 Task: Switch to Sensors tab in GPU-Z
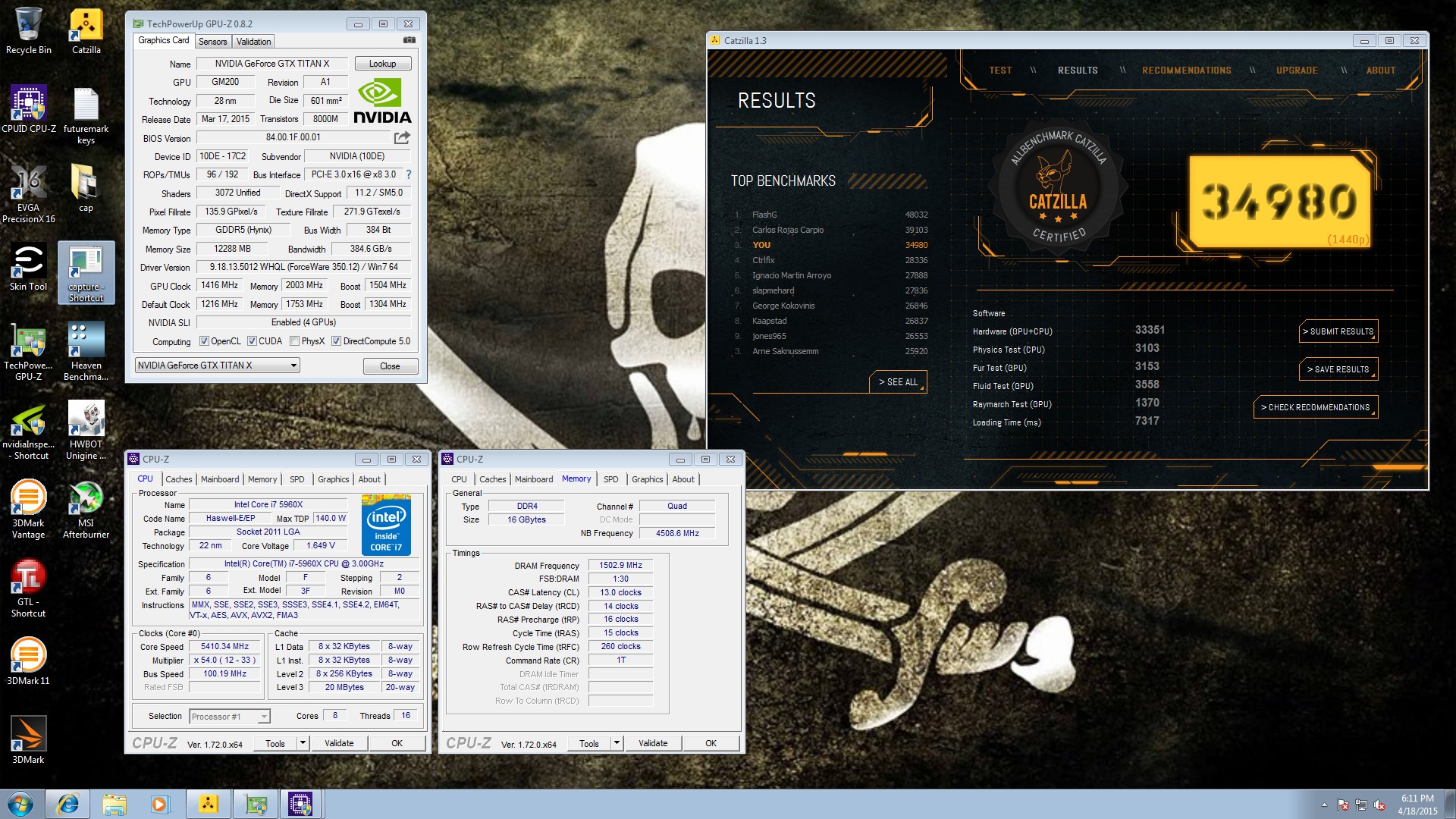coord(212,42)
